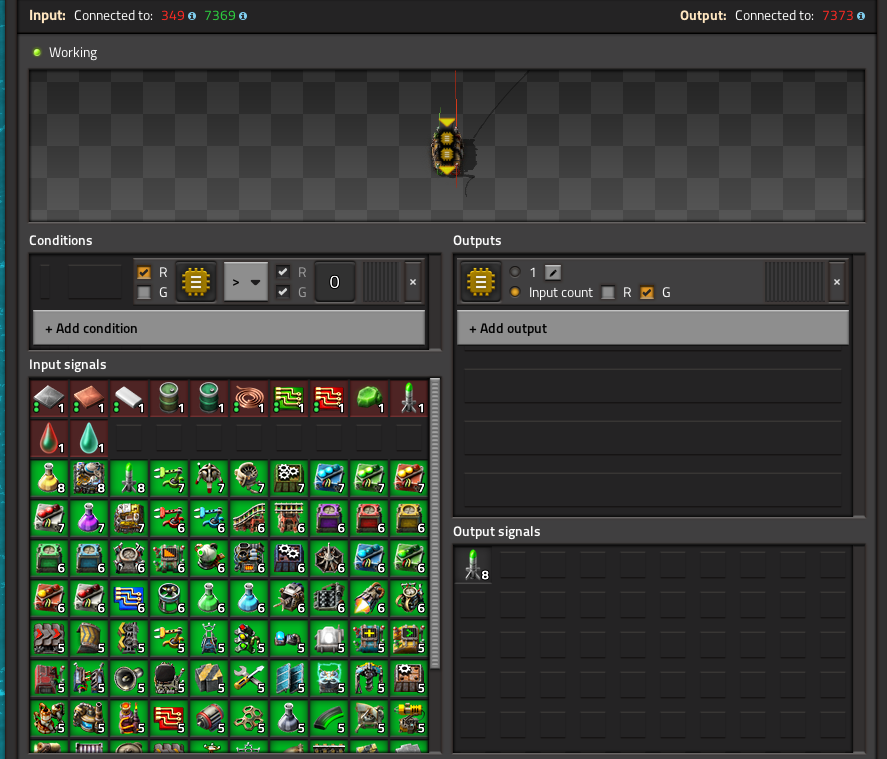Screen dimensions: 887x759
Task: Select the purple science flask signal
Action: (x=89, y=519)
